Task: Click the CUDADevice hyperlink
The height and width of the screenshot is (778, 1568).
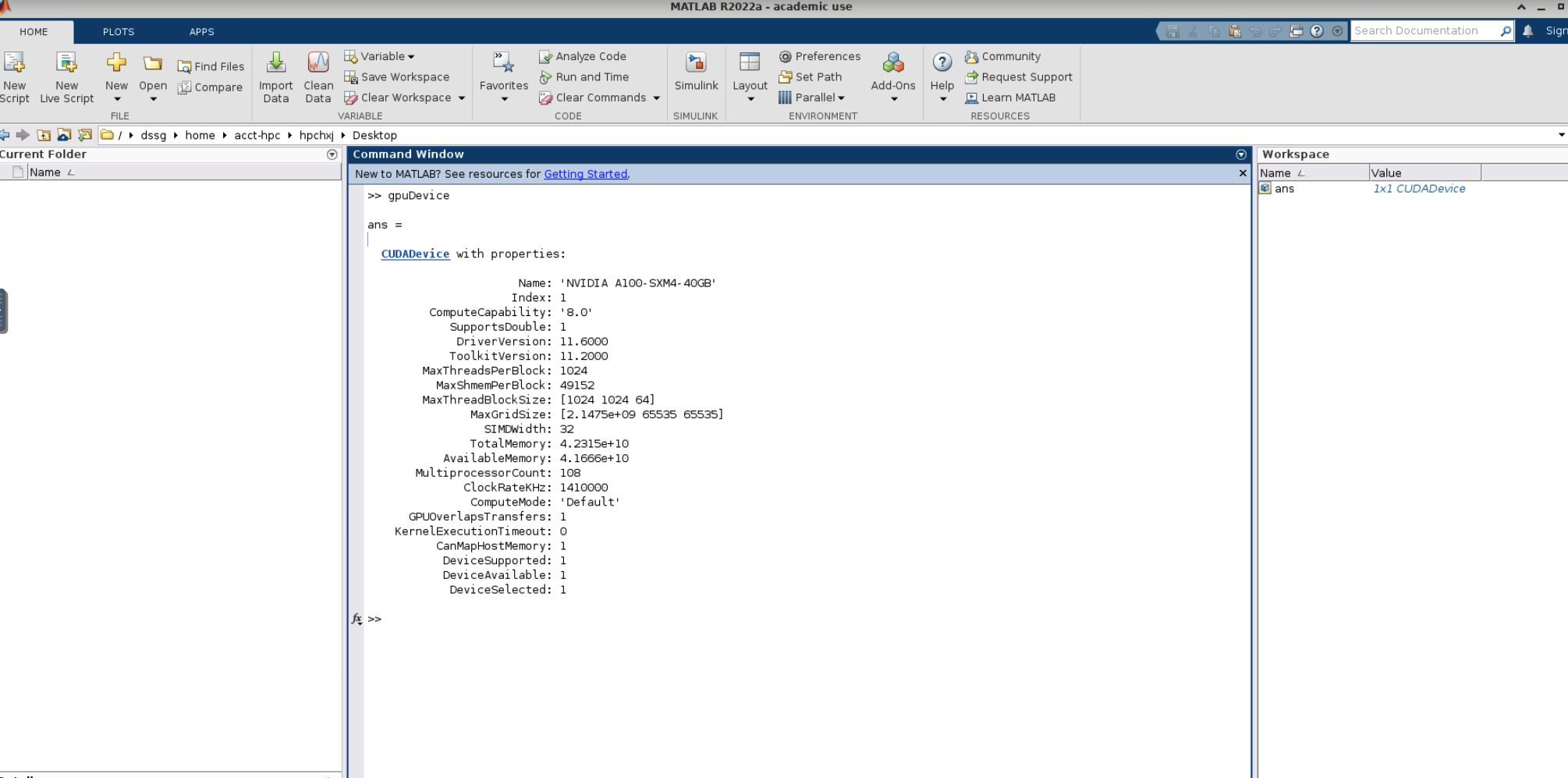Action: pyautogui.click(x=415, y=254)
